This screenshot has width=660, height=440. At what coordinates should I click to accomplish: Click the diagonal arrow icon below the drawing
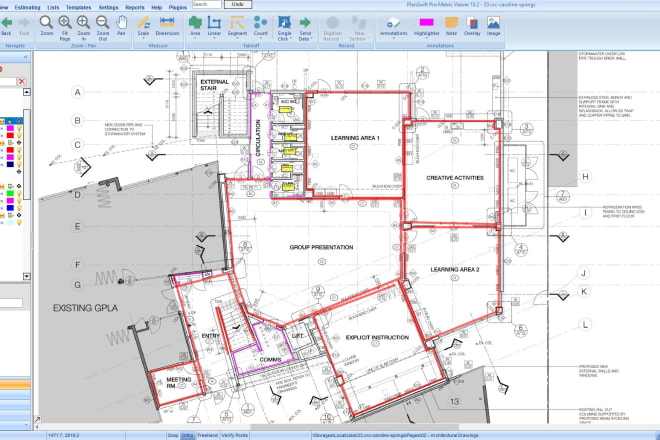click(37, 419)
